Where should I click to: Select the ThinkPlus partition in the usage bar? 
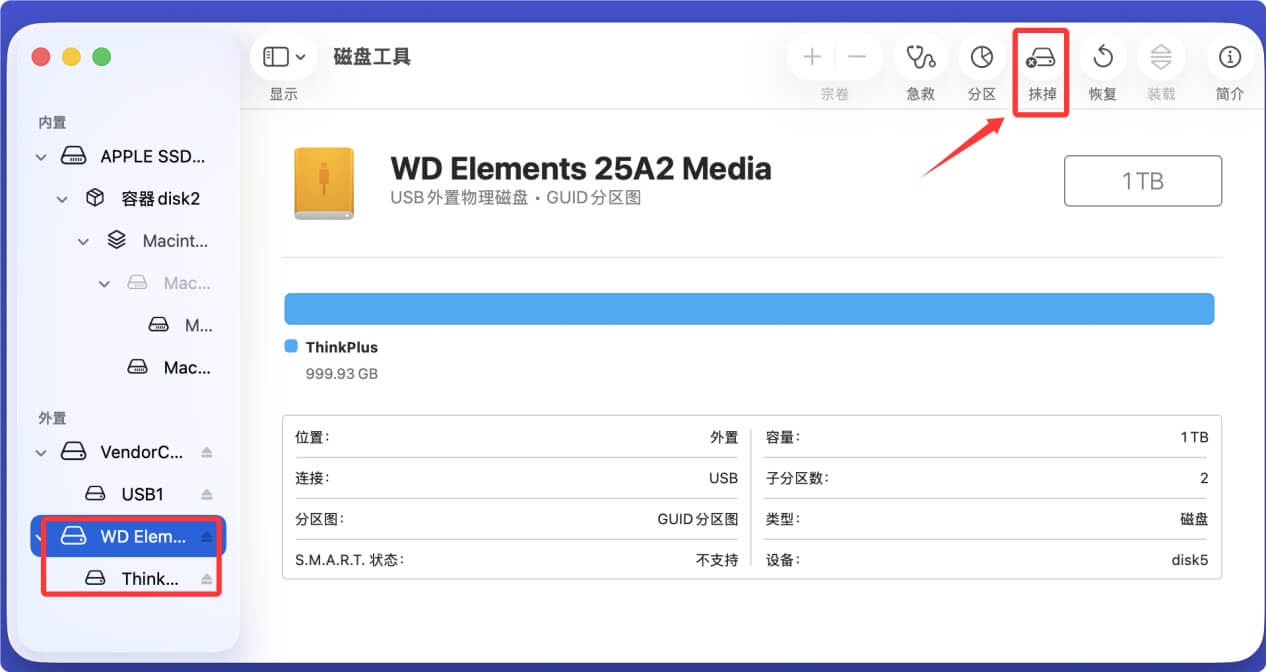click(x=749, y=308)
